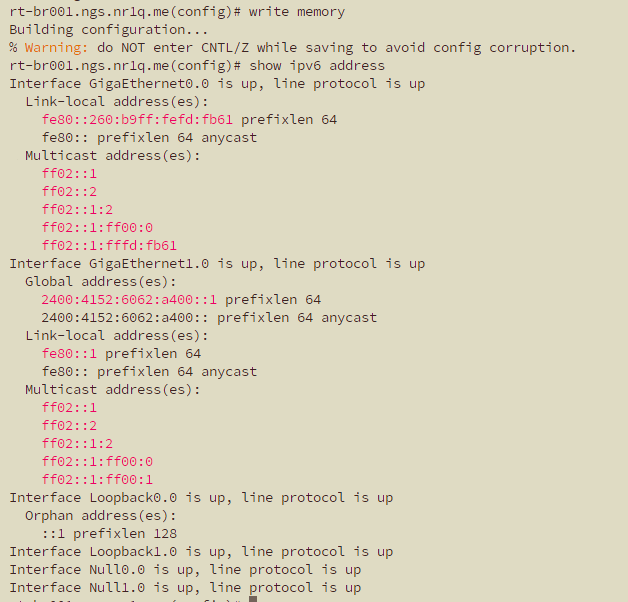The height and width of the screenshot is (602, 628).
Task: Click the 'Orphan address(es):' heading
Action: (x=101, y=515)
